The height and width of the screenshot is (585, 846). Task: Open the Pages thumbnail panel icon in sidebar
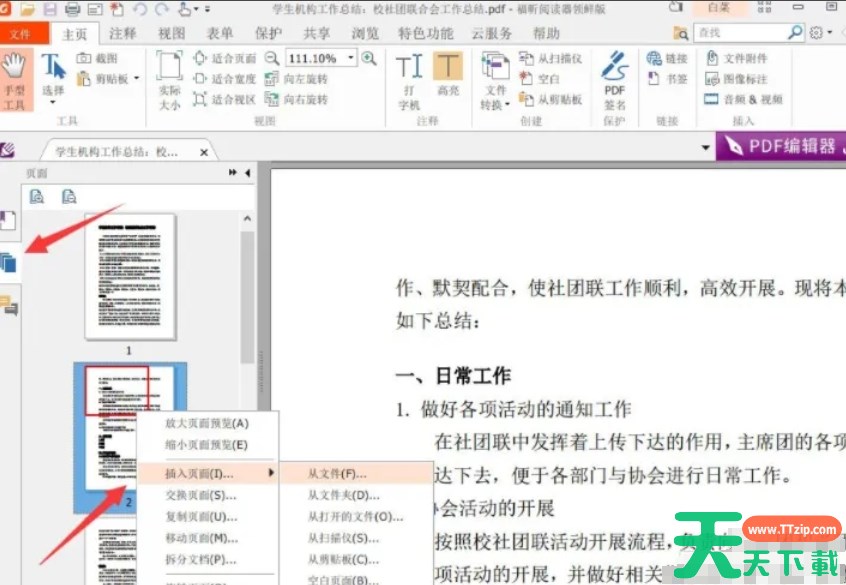click(9, 263)
